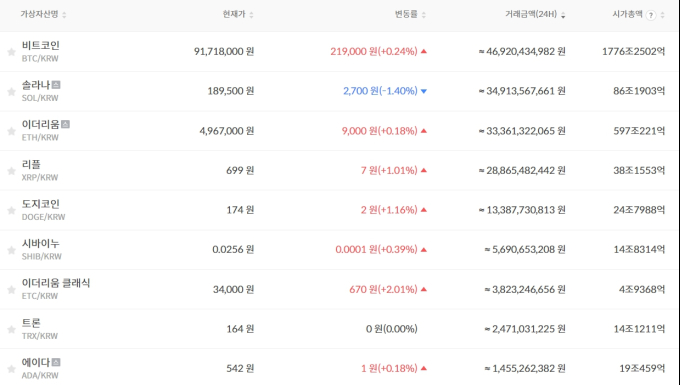This screenshot has width=680, height=385.
Task: Favorite the 비트코인 star icon
Action: coord(11,52)
